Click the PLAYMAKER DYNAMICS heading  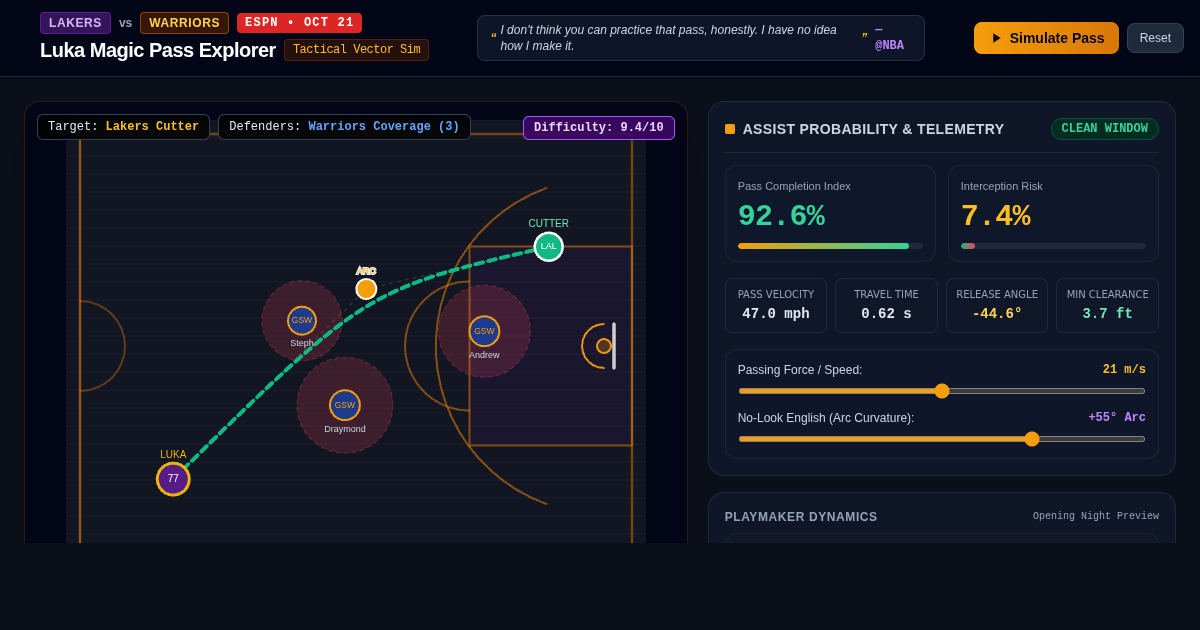801,517
